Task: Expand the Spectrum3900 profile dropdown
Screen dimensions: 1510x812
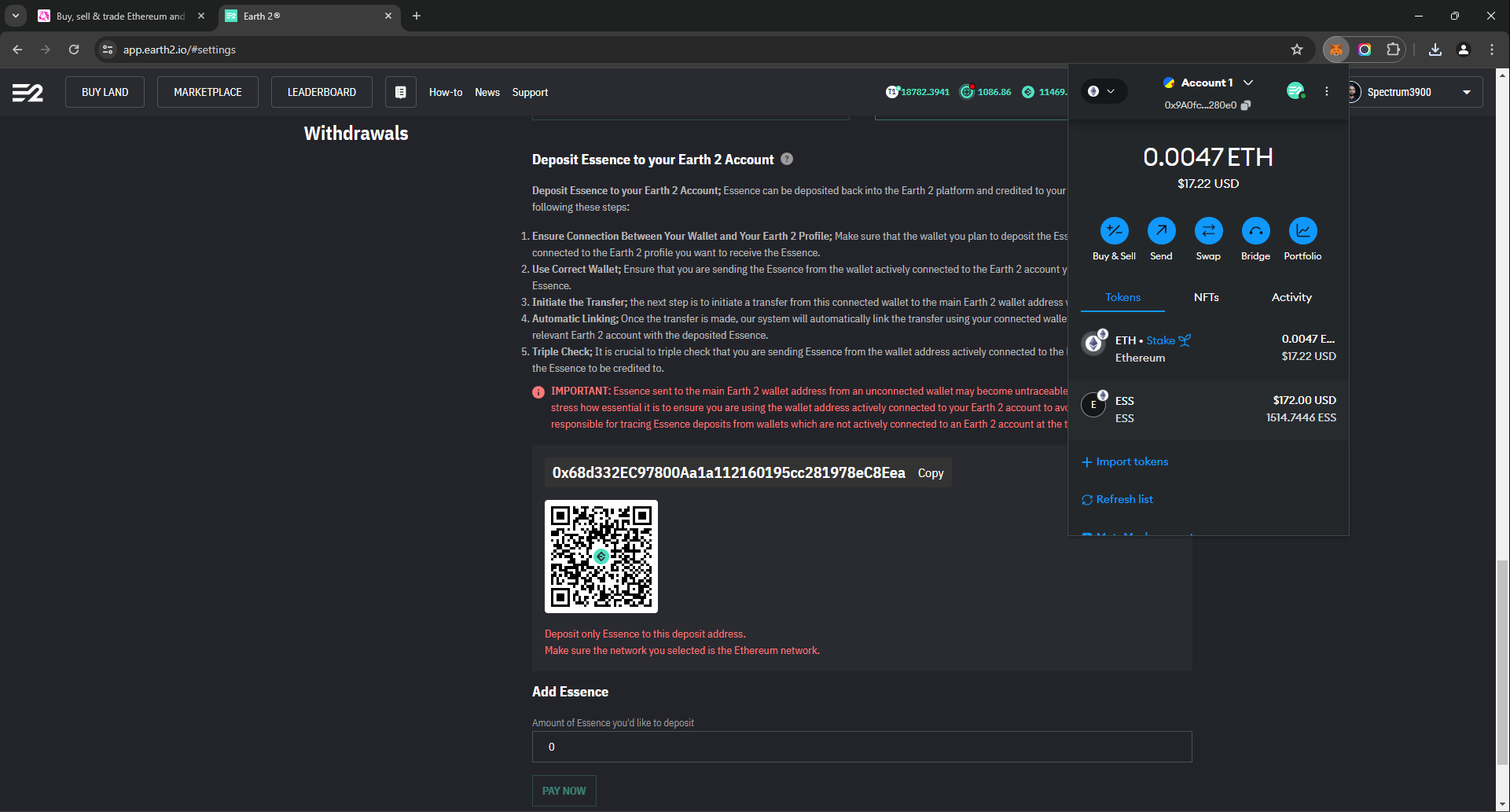Action: [1466, 92]
